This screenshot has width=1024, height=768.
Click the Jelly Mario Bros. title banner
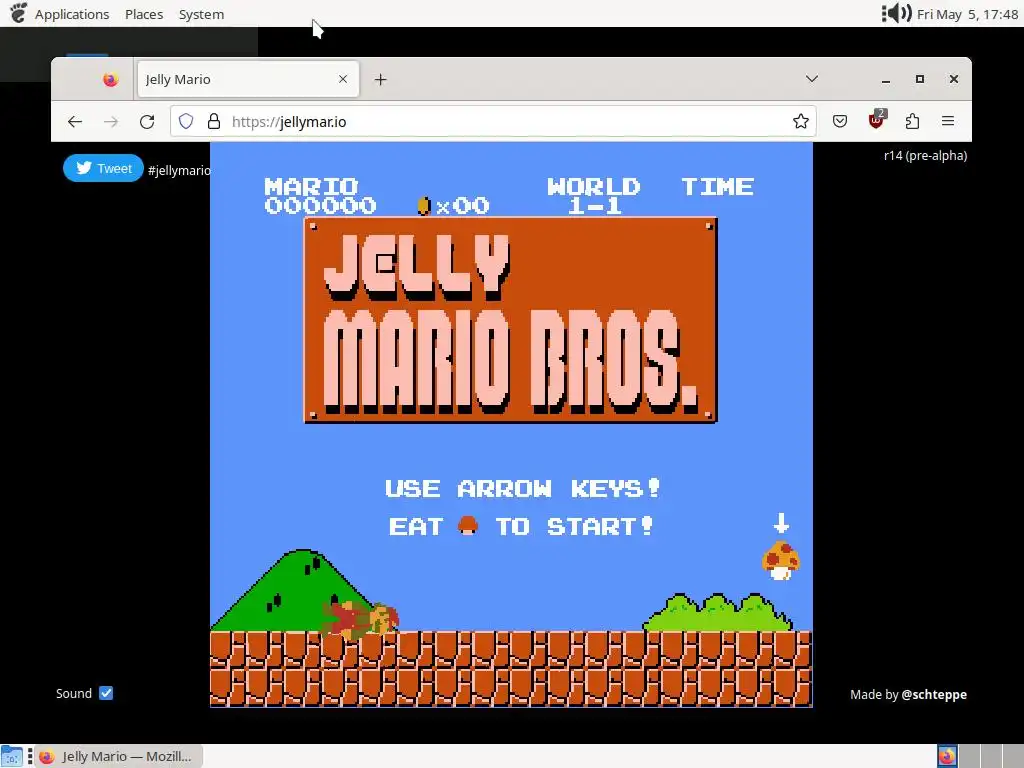(511, 320)
